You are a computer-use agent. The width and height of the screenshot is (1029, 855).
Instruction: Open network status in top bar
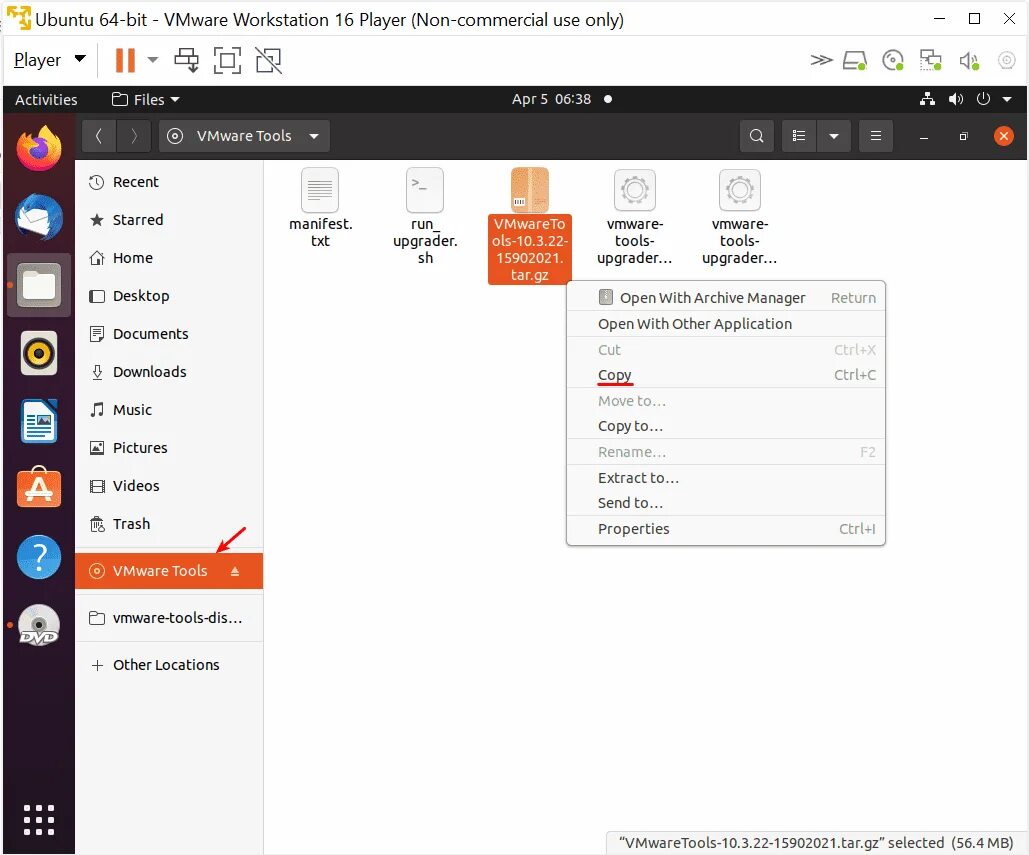(927, 99)
